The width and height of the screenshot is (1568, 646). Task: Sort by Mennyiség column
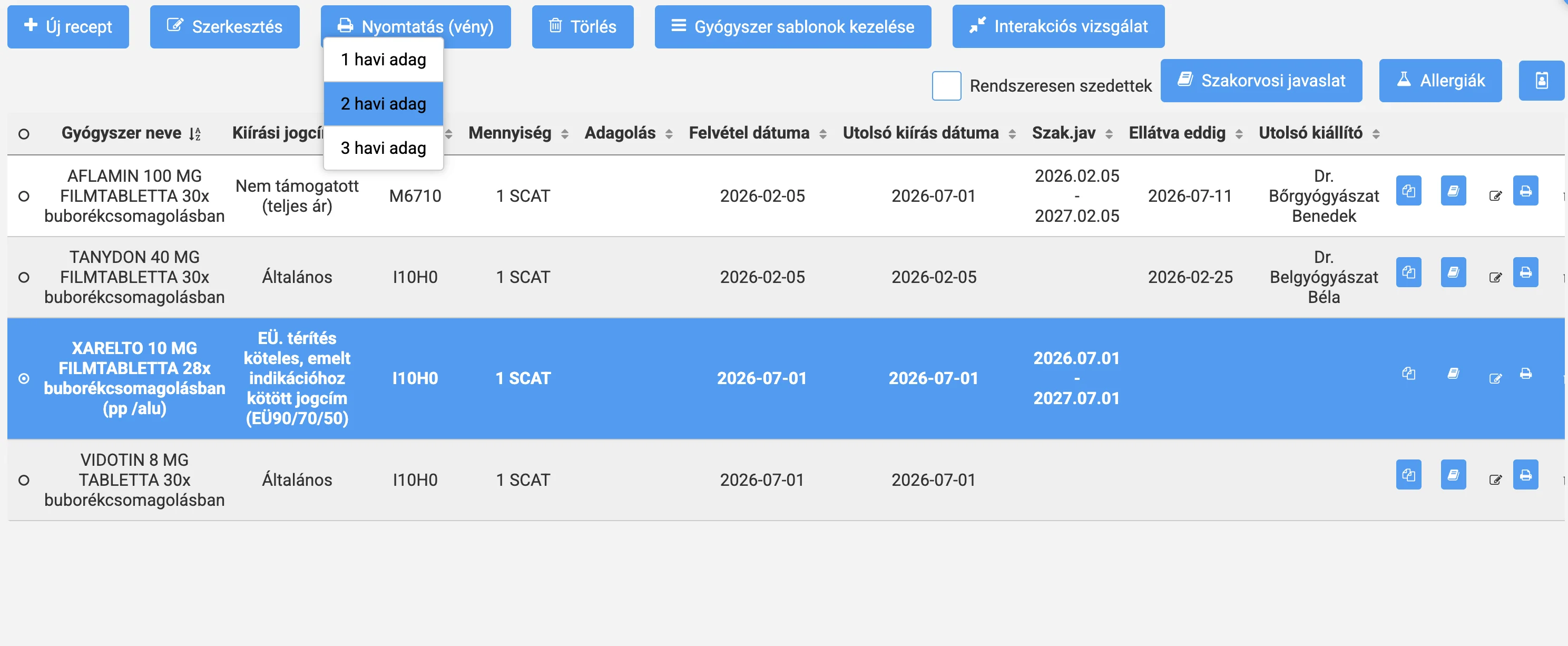(x=518, y=133)
